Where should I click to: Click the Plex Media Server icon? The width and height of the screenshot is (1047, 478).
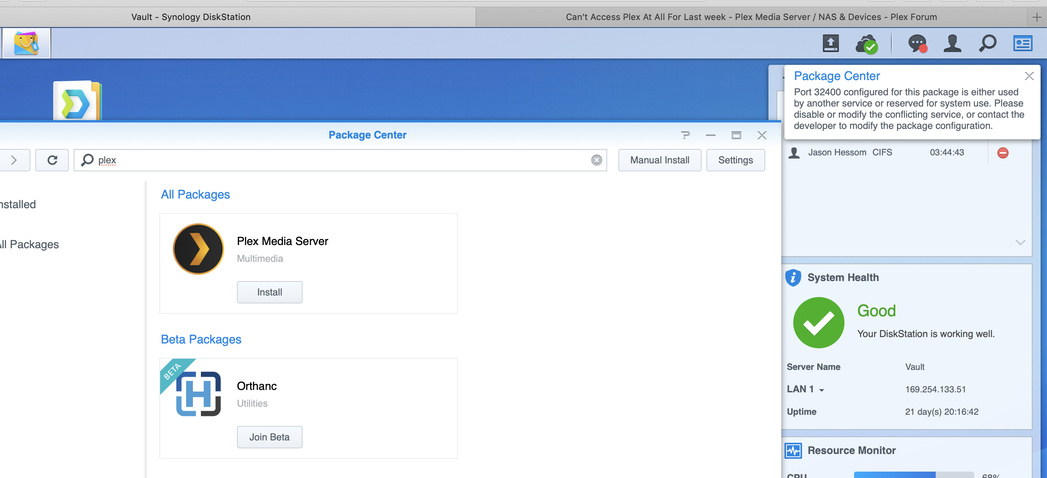click(198, 249)
